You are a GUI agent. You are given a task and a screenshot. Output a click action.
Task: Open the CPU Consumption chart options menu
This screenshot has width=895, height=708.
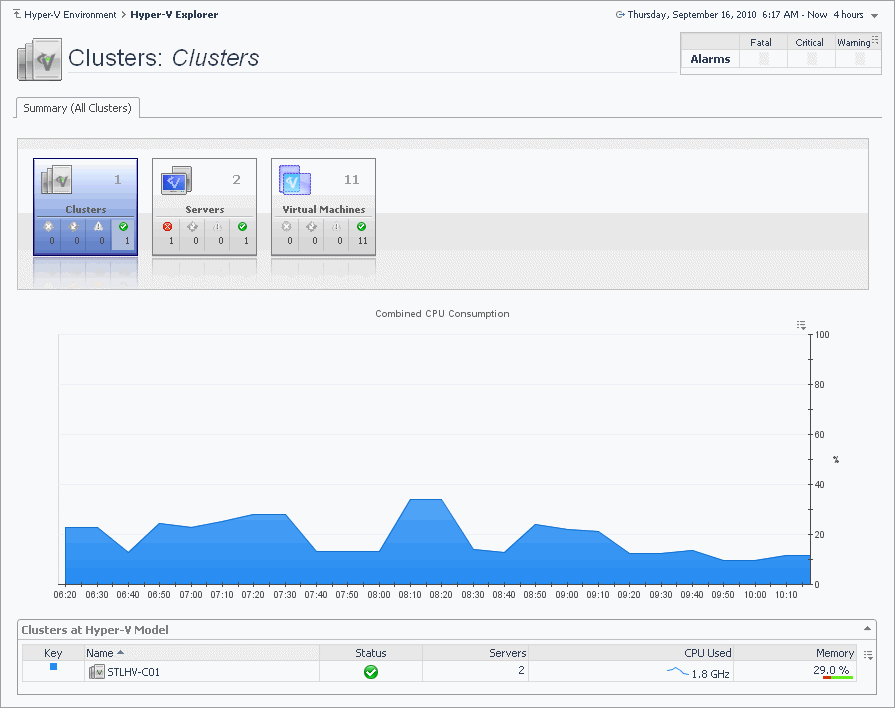[801, 325]
